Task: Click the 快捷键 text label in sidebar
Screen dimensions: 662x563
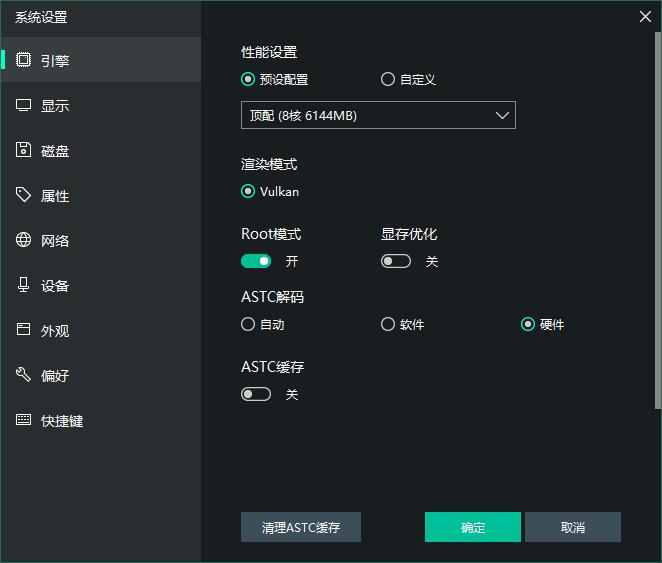Action: [x=62, y=421]
